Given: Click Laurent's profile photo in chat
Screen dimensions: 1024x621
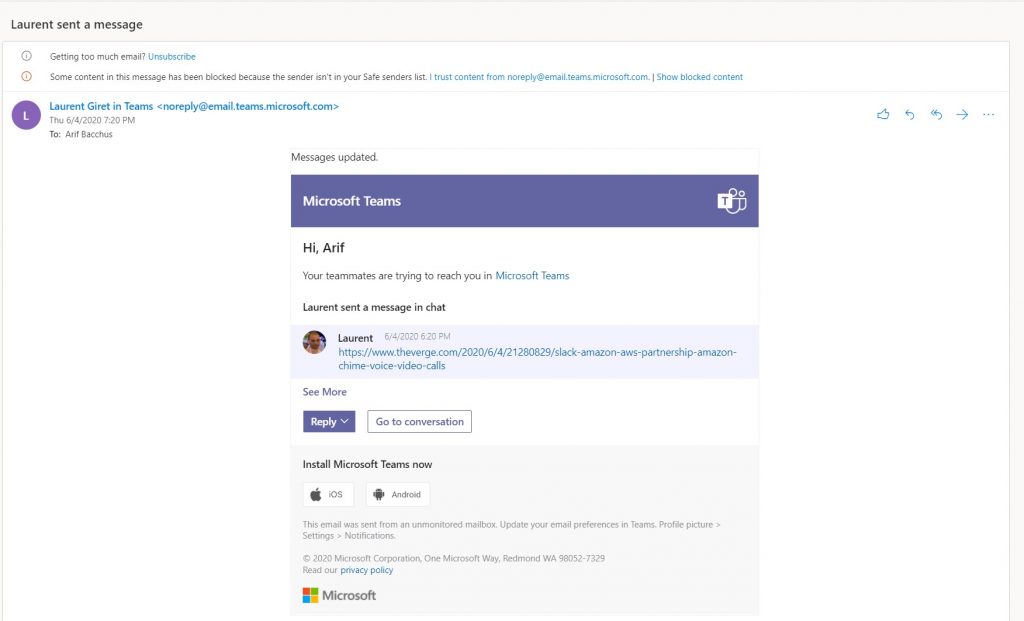Looking at the screenshot, I should (x=314, y=342).
